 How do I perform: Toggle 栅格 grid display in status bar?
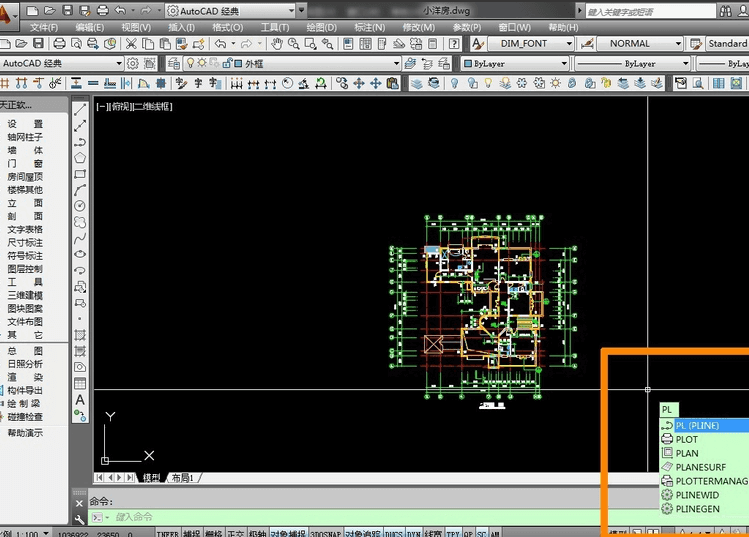coord(214,533)
